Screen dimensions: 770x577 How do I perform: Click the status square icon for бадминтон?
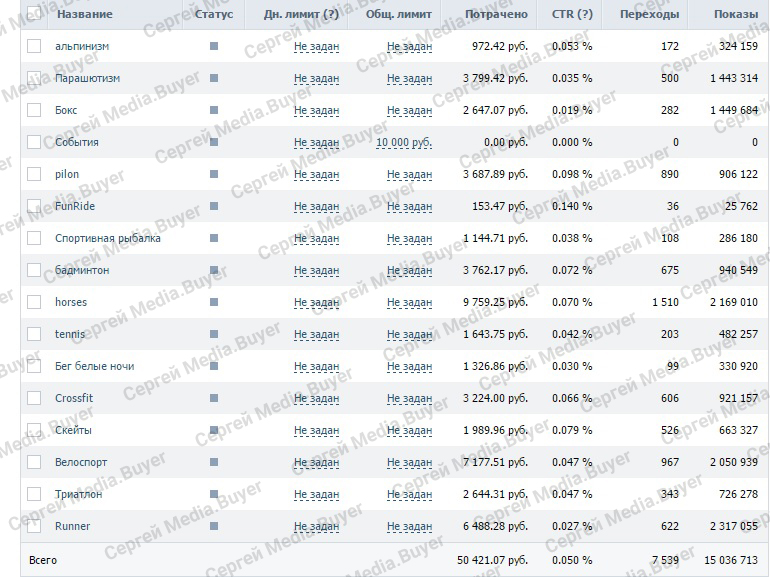[214, 270]
